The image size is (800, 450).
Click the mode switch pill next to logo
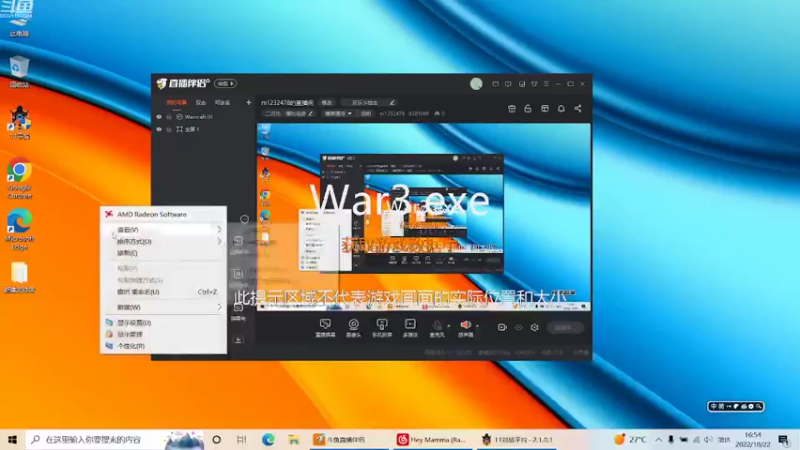tap(225, 84)
